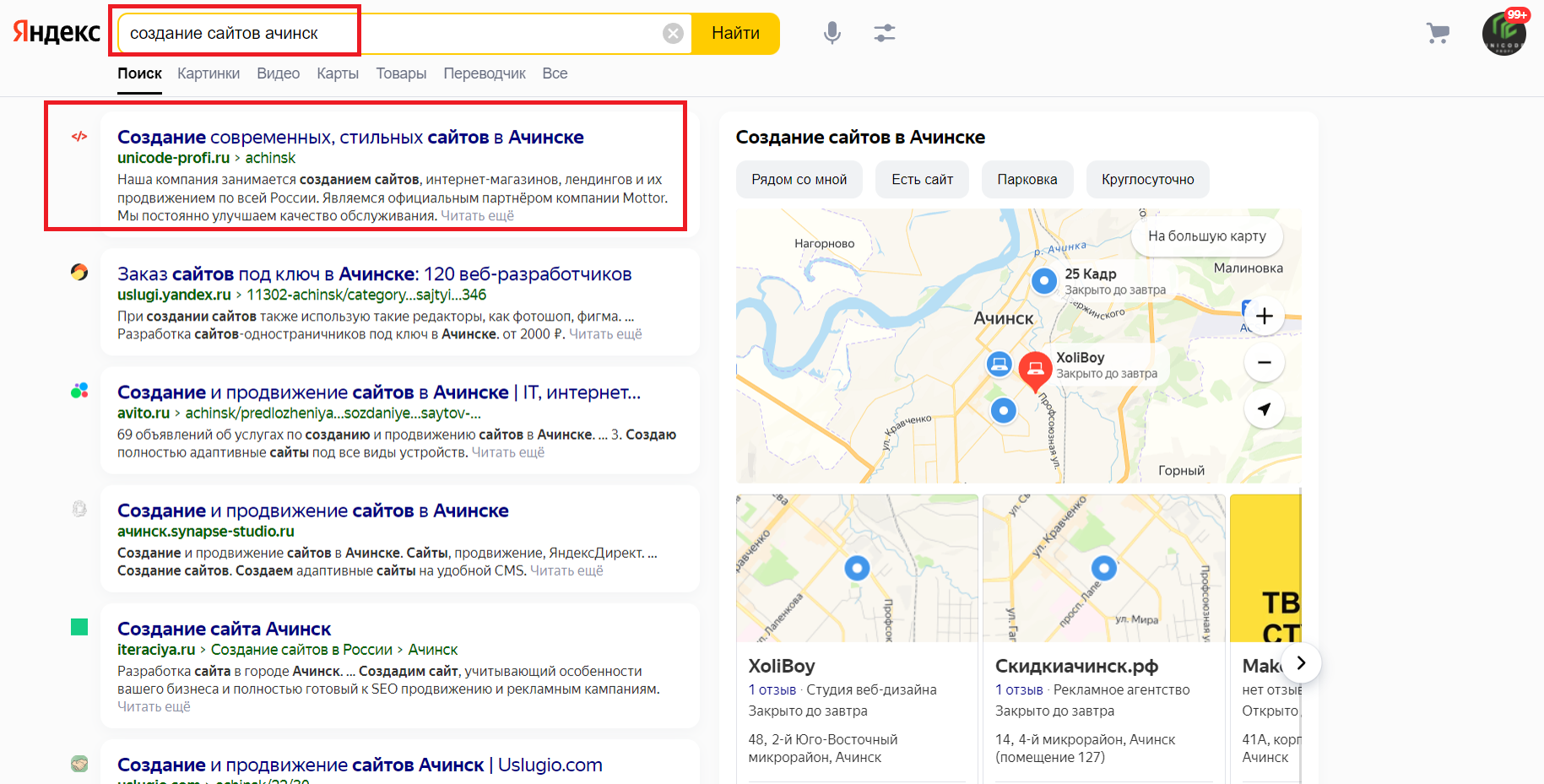Screen dimensions: 1544x784
Task: Open uslugi.yandex.ru green URL link
Action: (x=174, y=295)
